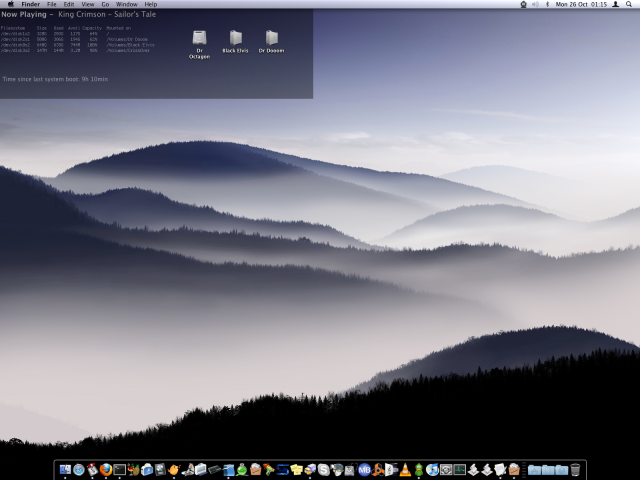Image resolution: width=640 pixels, height=480 pixels.
Task: Open the Edit menu
Action: pyautogui.click(x=69, y=4)
